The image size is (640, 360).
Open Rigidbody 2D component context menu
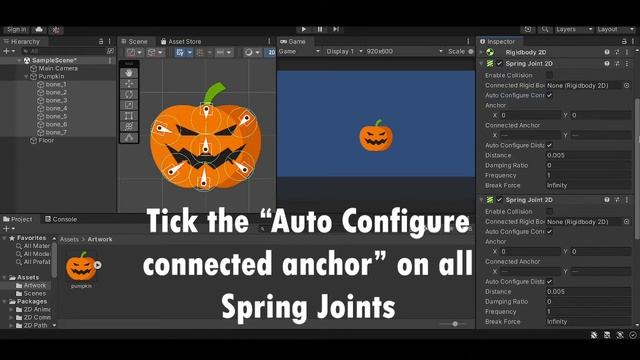[627, 52]
